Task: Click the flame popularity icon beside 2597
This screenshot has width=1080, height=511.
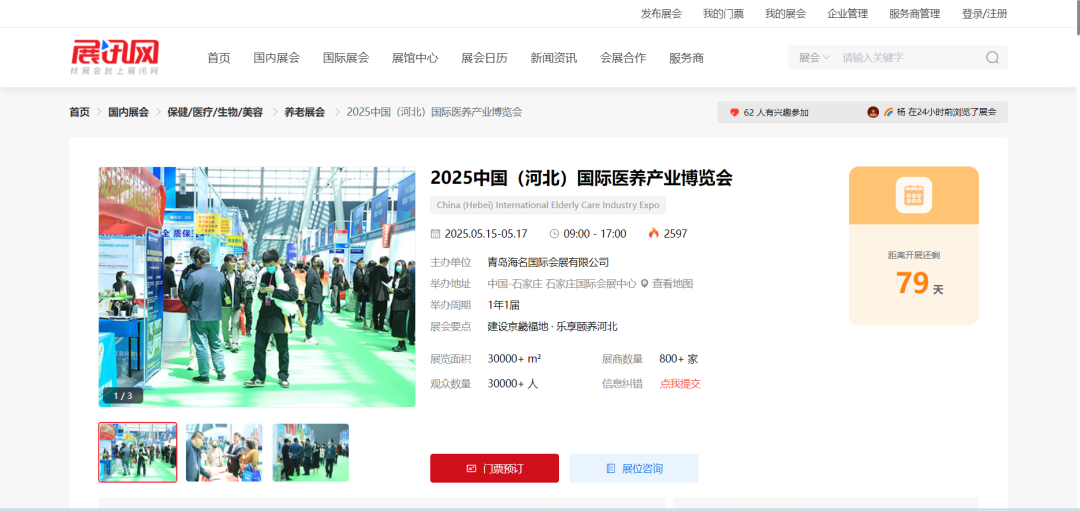Action: tap(653, 234)
